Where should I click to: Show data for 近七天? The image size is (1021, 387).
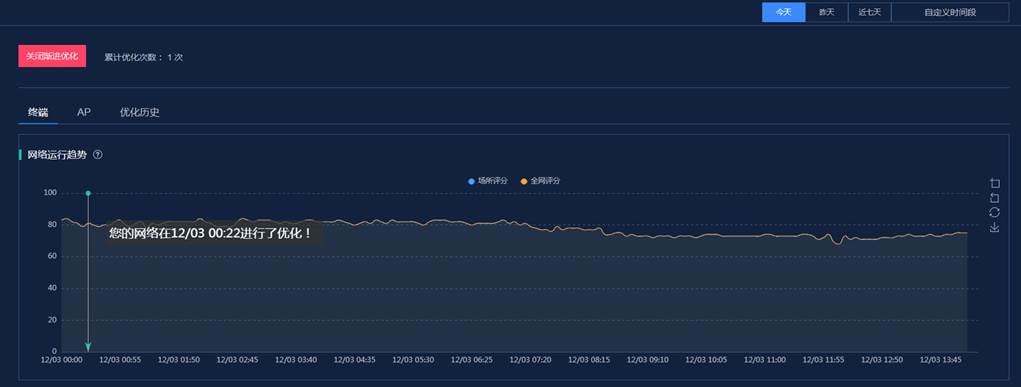(869, 12)
